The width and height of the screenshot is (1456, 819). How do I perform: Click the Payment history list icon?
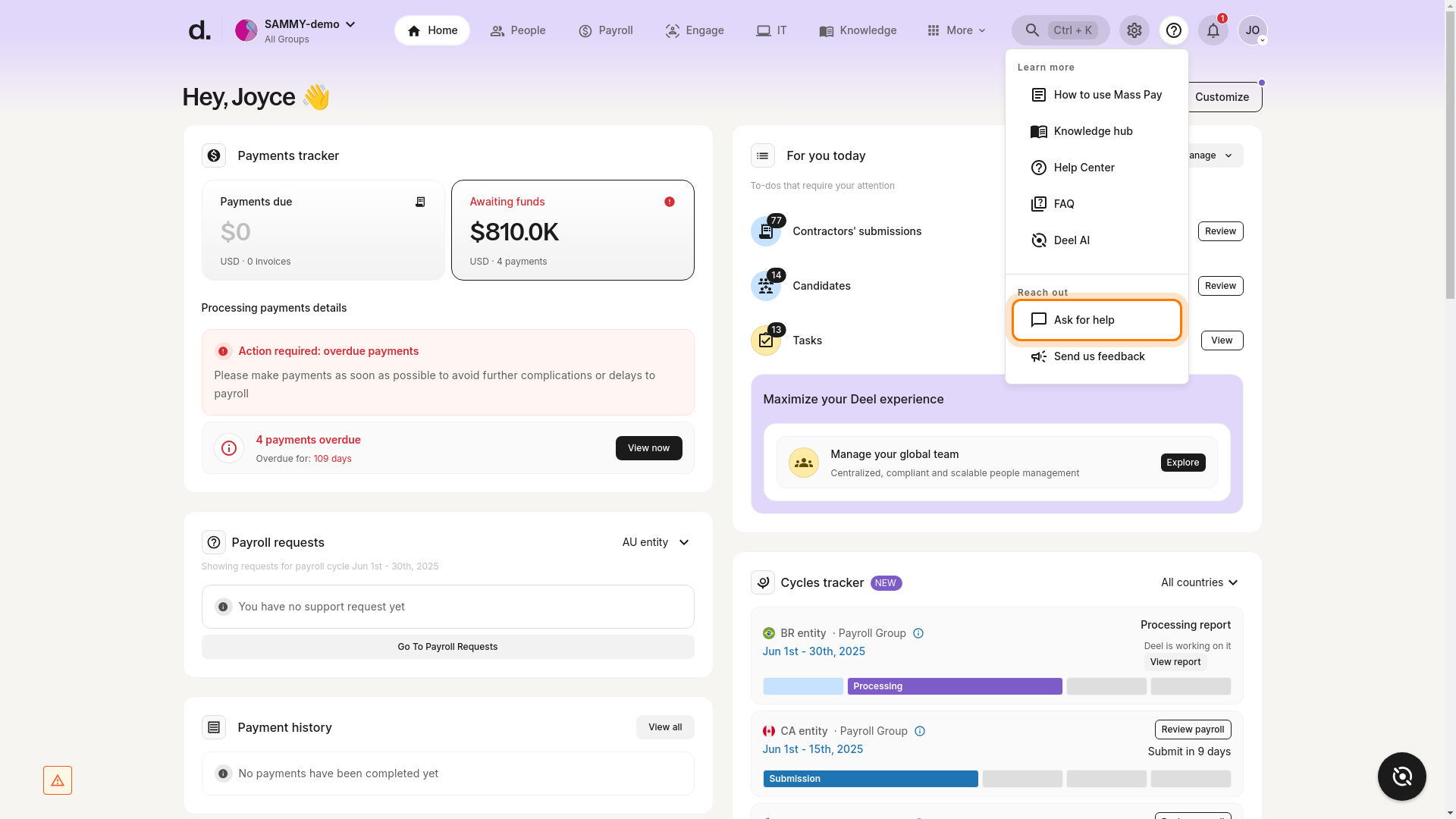214,727
